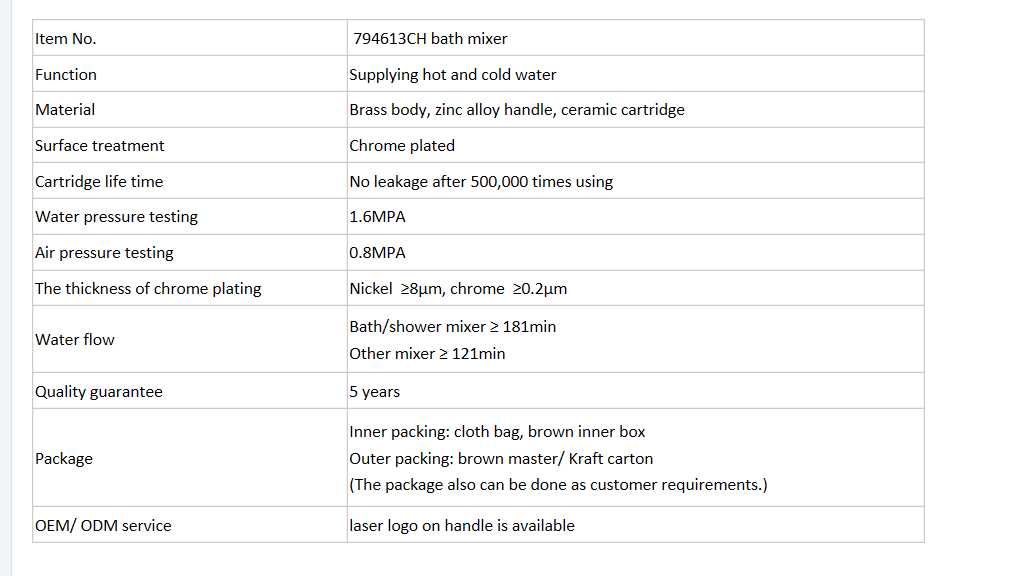Click the 'Cartridge life time' label
The height and width of the screenshot is (576, 1025).
click(x=99, y=182)
